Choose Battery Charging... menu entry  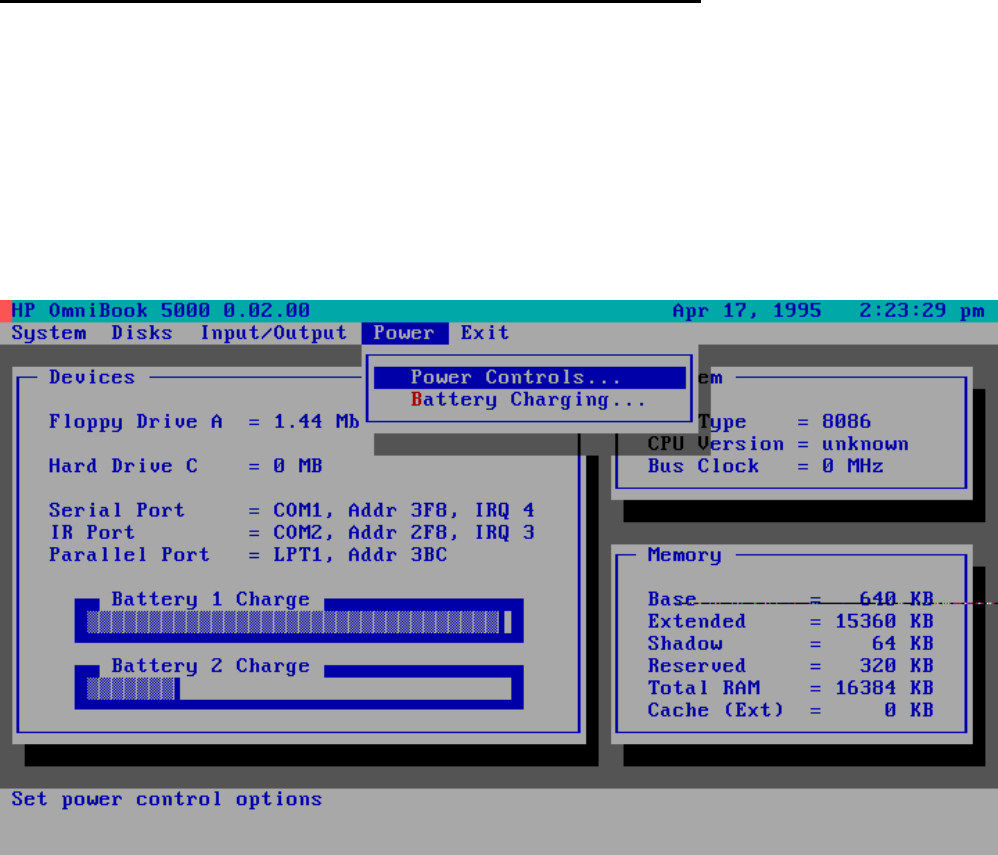click(x=529, y=400)
